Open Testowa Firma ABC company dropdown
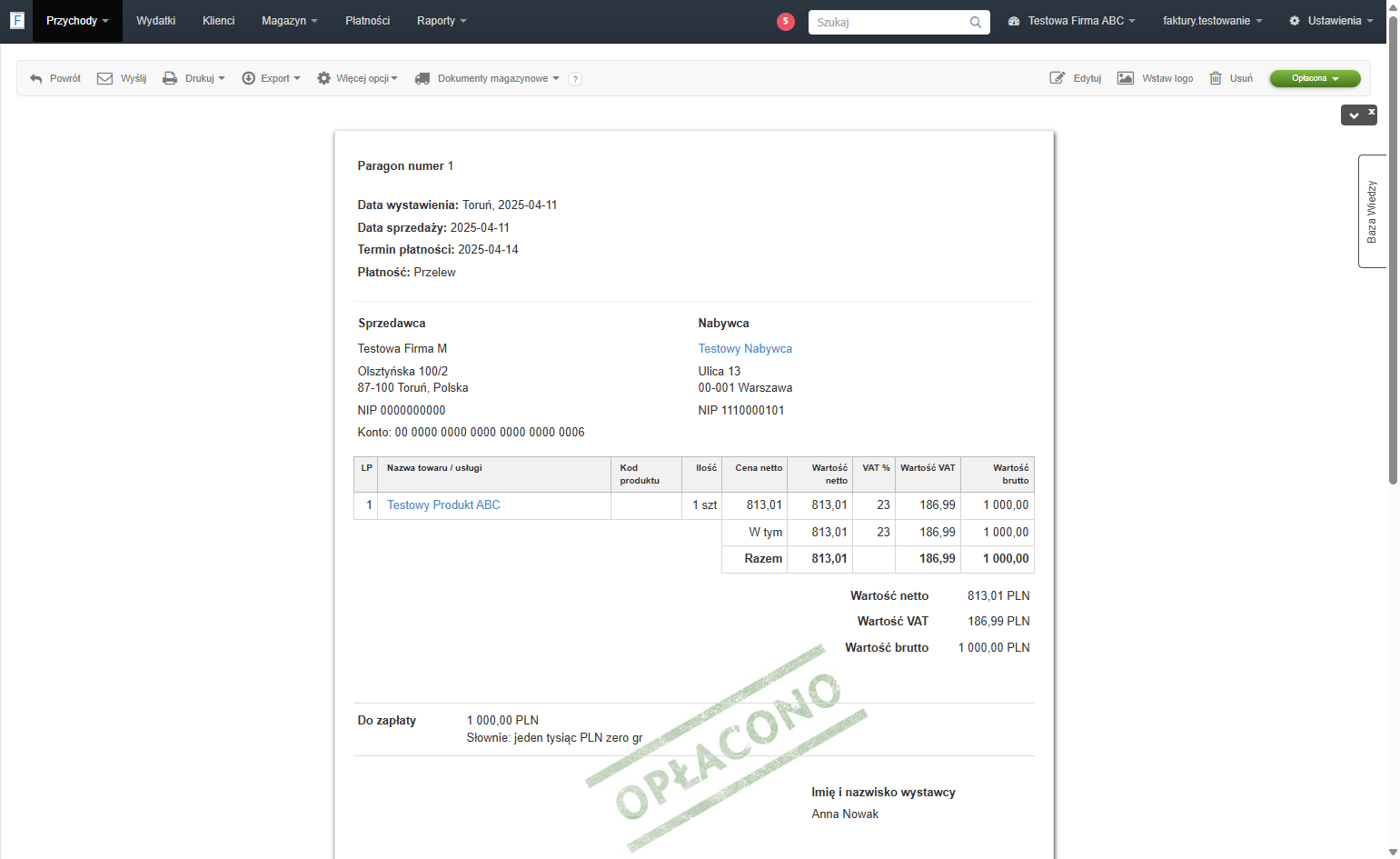The height and width of the screenshot is (859, 1400). click(x=1072, y=21)
